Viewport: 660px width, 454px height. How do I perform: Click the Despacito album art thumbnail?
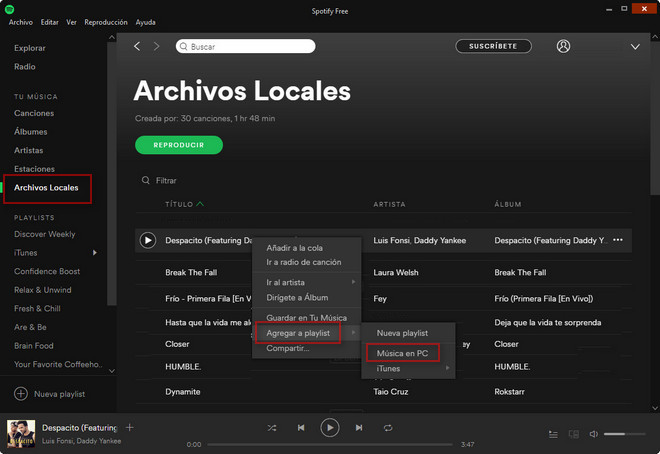click(21, 433)
